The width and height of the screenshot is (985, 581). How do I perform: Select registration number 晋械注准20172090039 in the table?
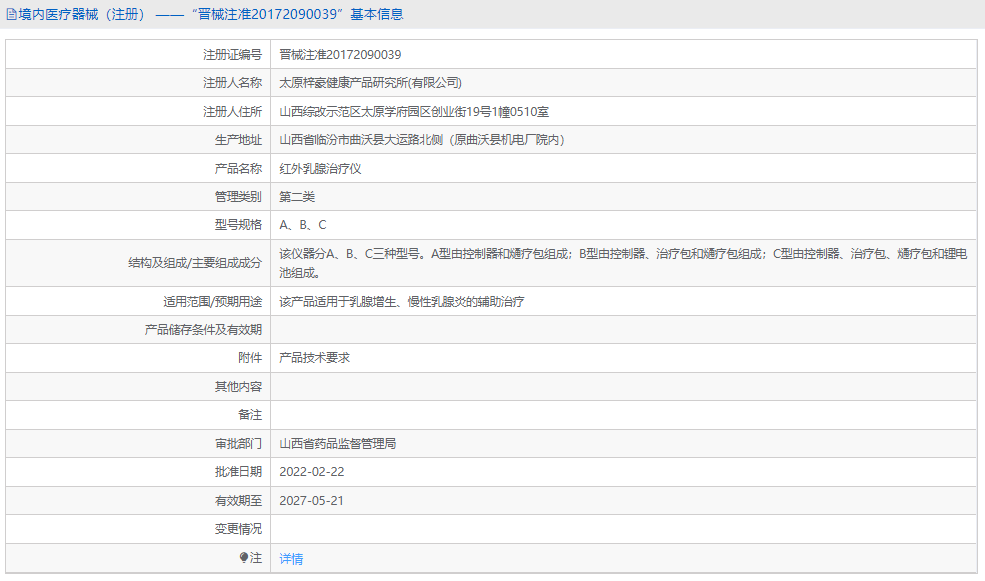coord(340,55)
